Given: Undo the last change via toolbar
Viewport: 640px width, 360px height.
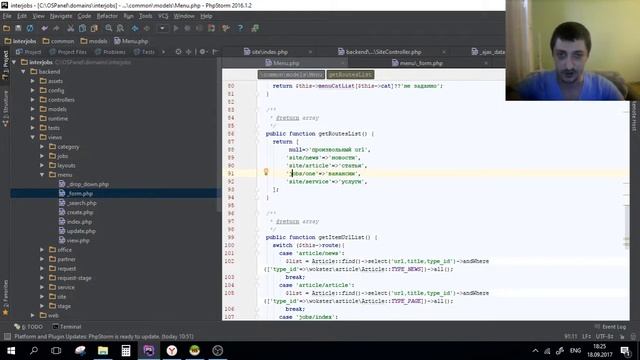Looking at the screenshot, I should tap(44, 28).
